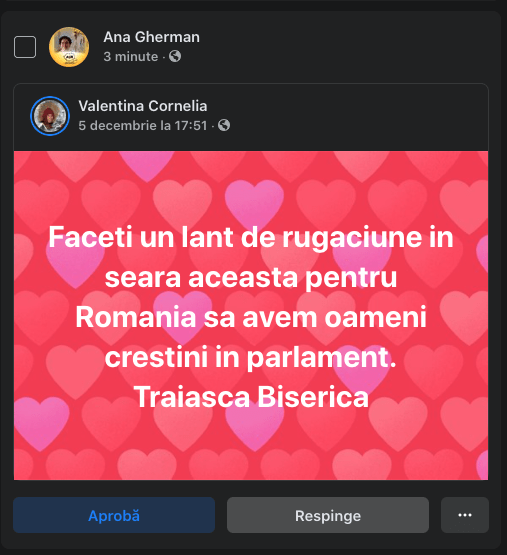The image size is (507, 555).
Task: Click the pink heart at the image's bottom-left
Action: [x=40, y=421]
